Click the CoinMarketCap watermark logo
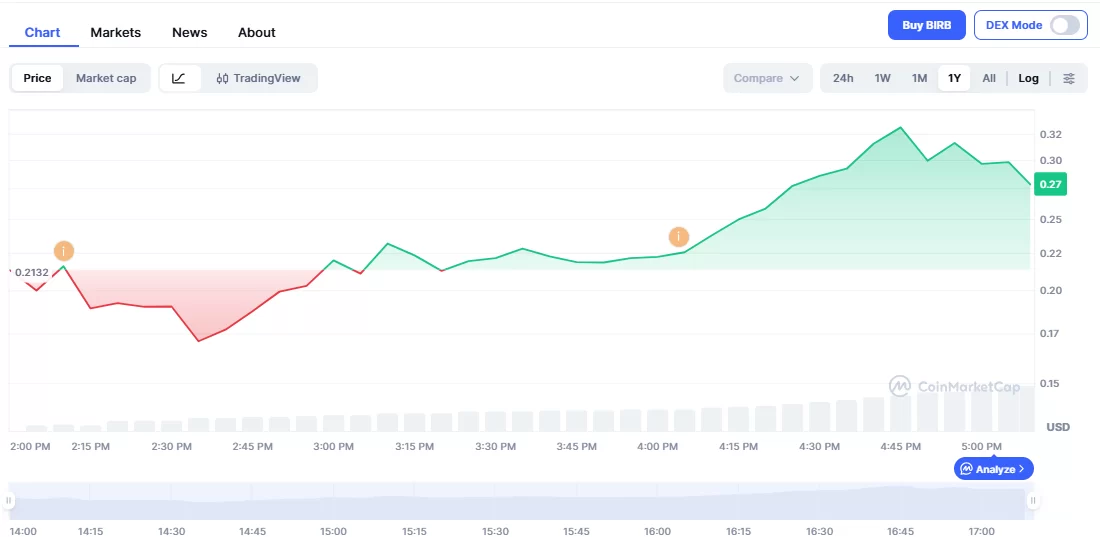Screen dimensions: 1100x537 900,386
